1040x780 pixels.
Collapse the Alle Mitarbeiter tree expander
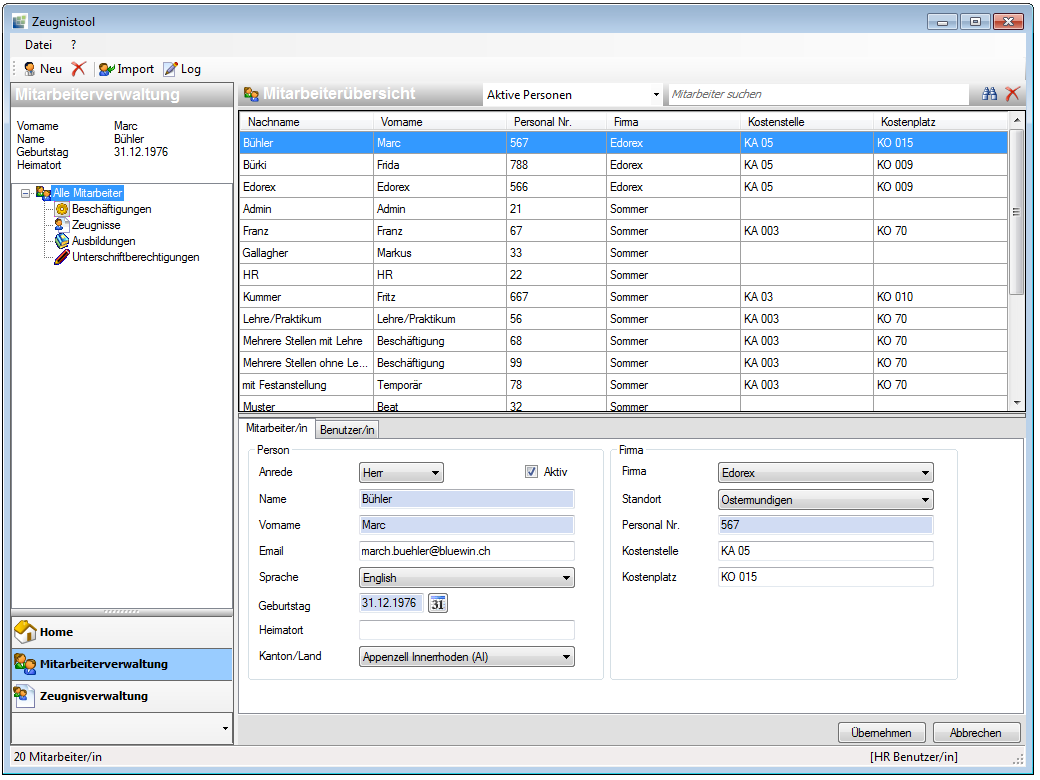[x=25, y=194]
